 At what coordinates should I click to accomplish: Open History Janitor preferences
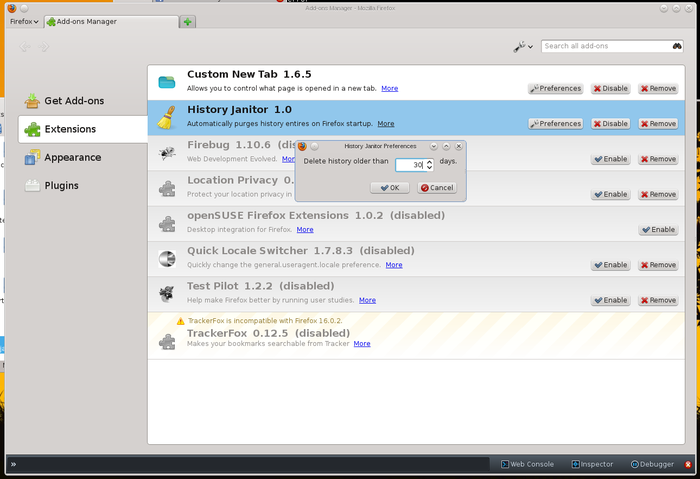click(x=555, y=124)
